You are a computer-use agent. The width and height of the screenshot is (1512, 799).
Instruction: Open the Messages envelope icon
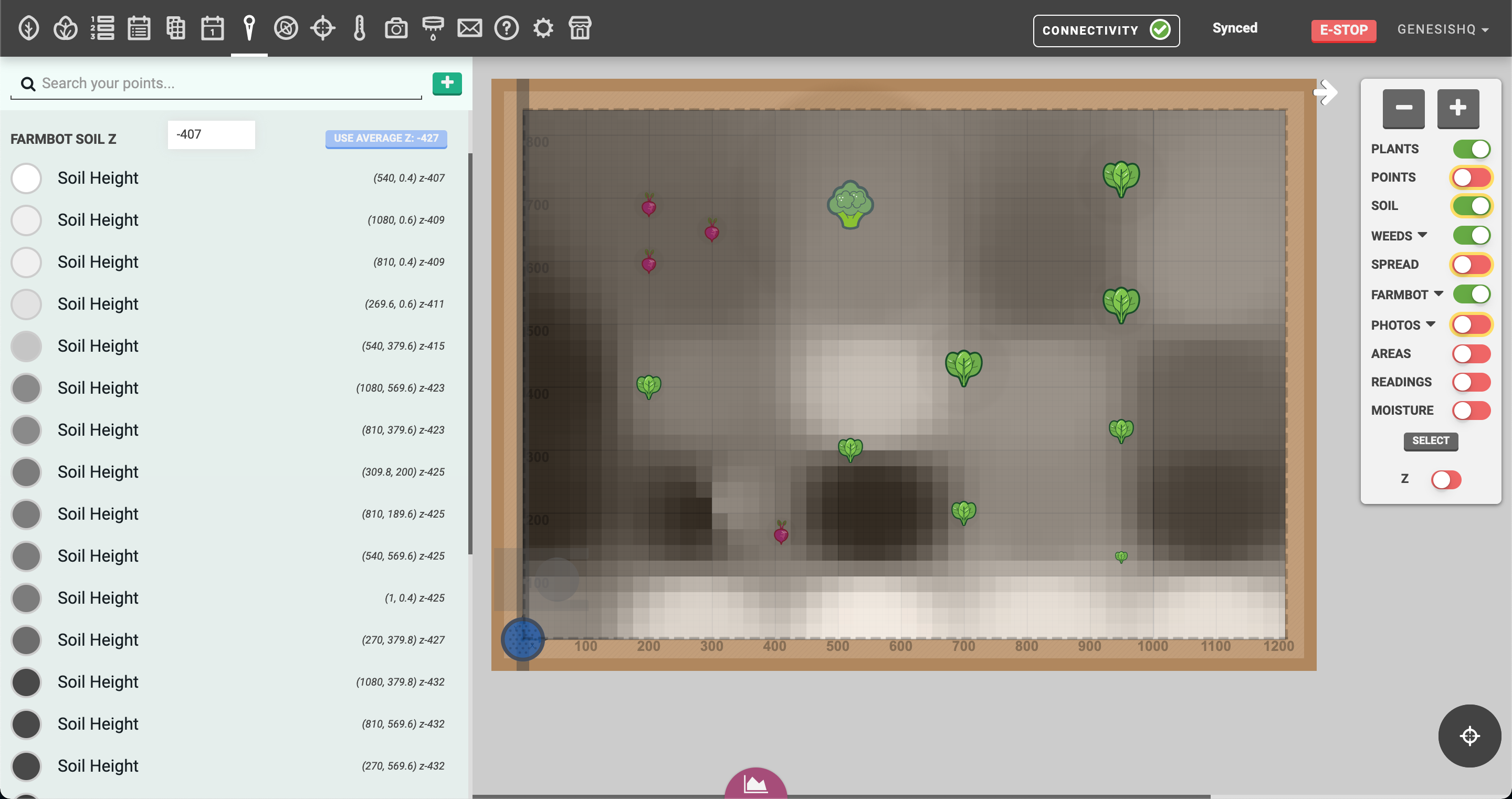[469, 28]
